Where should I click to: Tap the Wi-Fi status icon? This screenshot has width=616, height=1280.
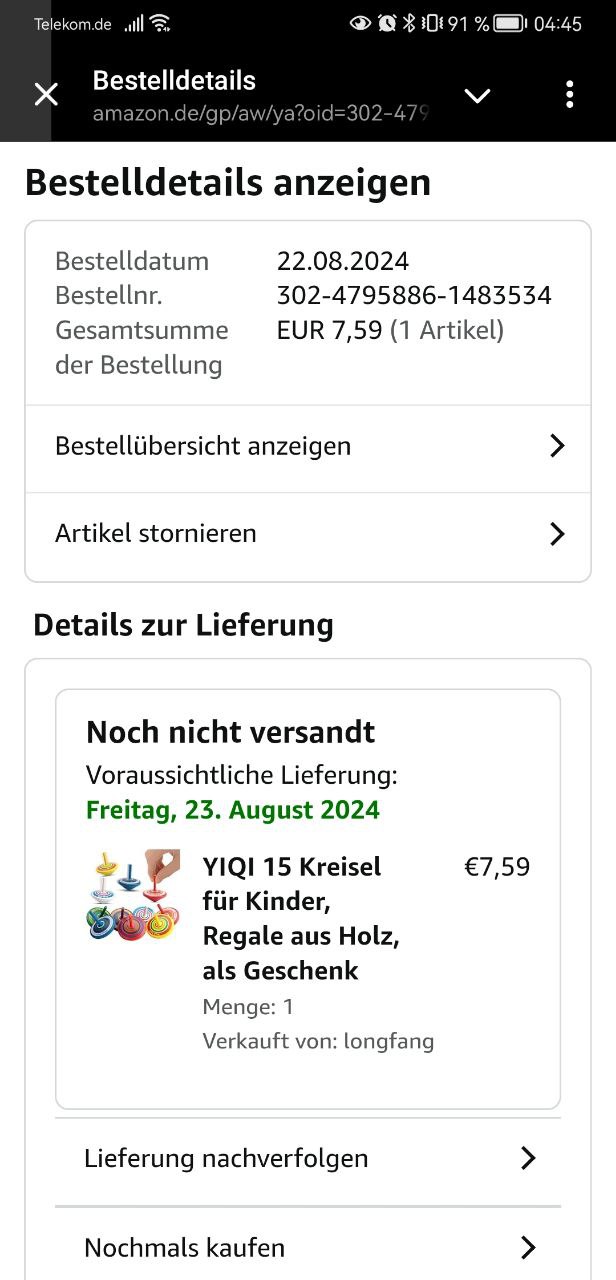(160, 23)
